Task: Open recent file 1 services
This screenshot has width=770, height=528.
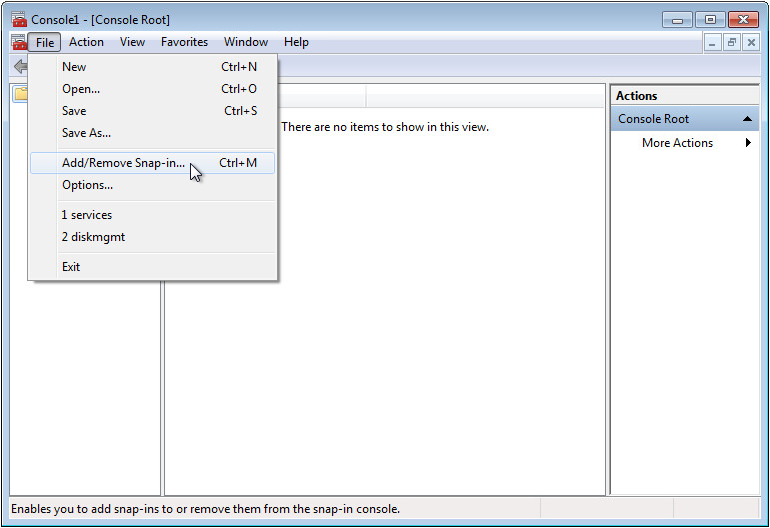Action: 152,215
